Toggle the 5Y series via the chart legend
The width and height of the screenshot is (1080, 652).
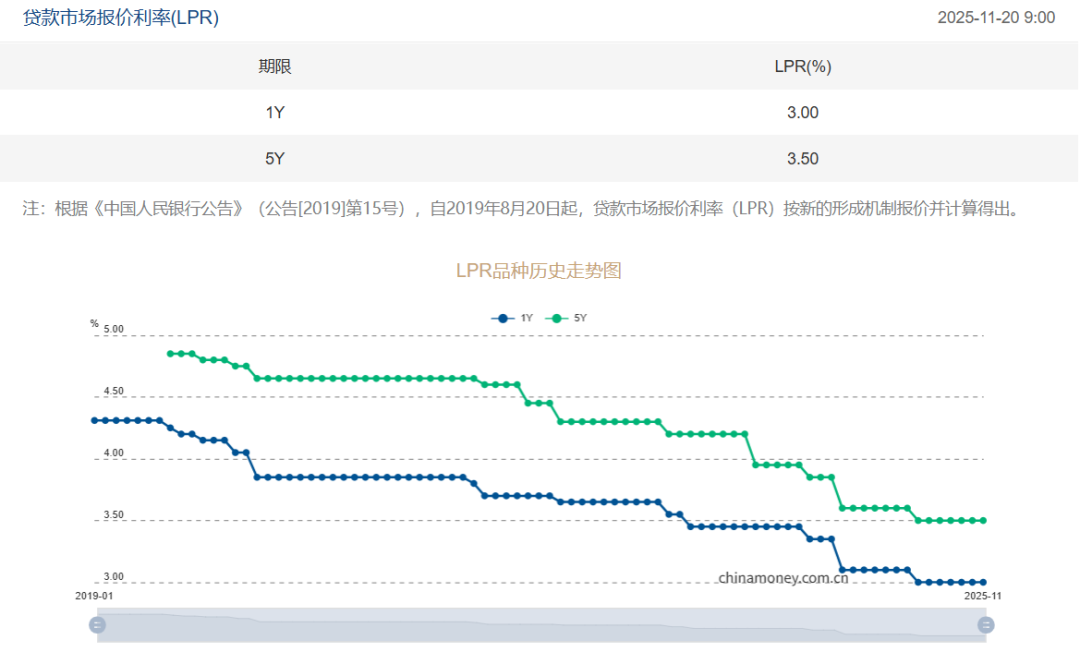(573, 317)
